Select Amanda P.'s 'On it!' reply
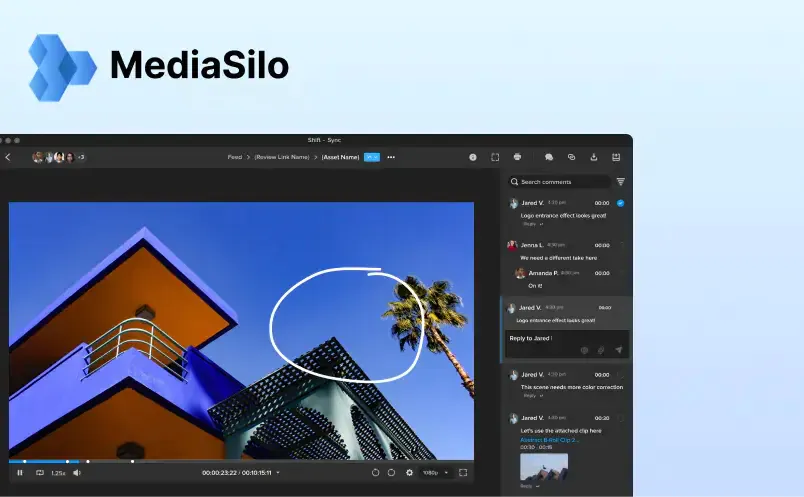804x497 pixels. [535, 286]
